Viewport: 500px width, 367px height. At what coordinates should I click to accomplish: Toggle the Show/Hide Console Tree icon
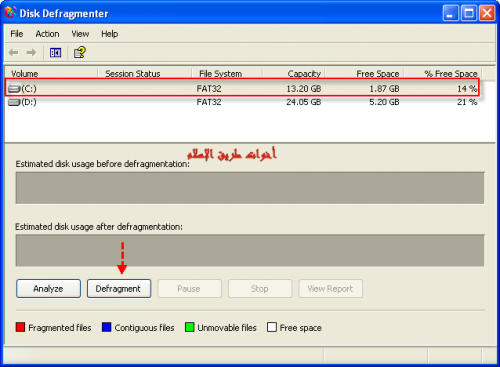point(55,53)
